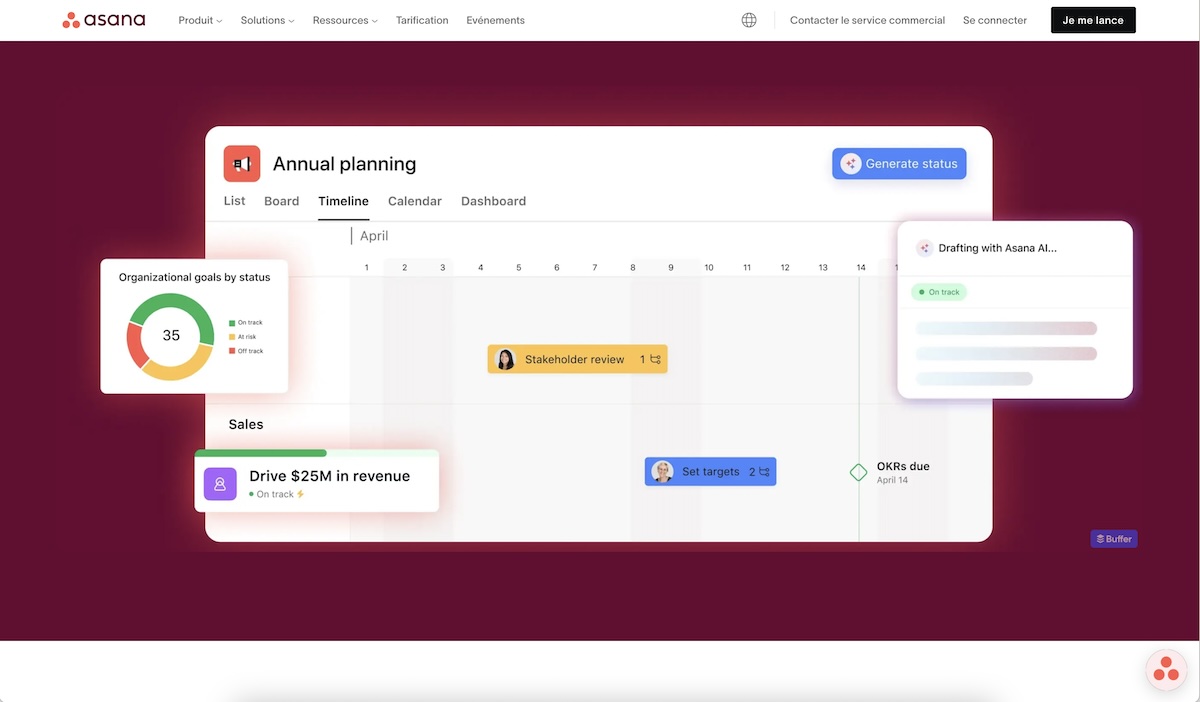Screen dimensions: 1200x702
Task: Toggle the At risk legend entry
Action: click(244, 336)
